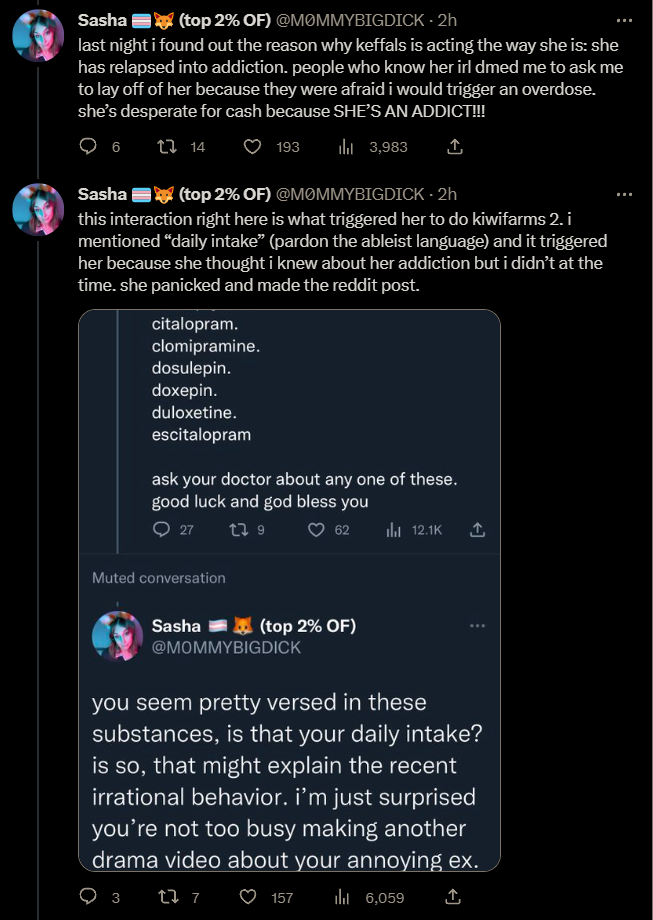
Task: Open Sasha's profile picture on first tweet
Action: [x=38, y=35]
